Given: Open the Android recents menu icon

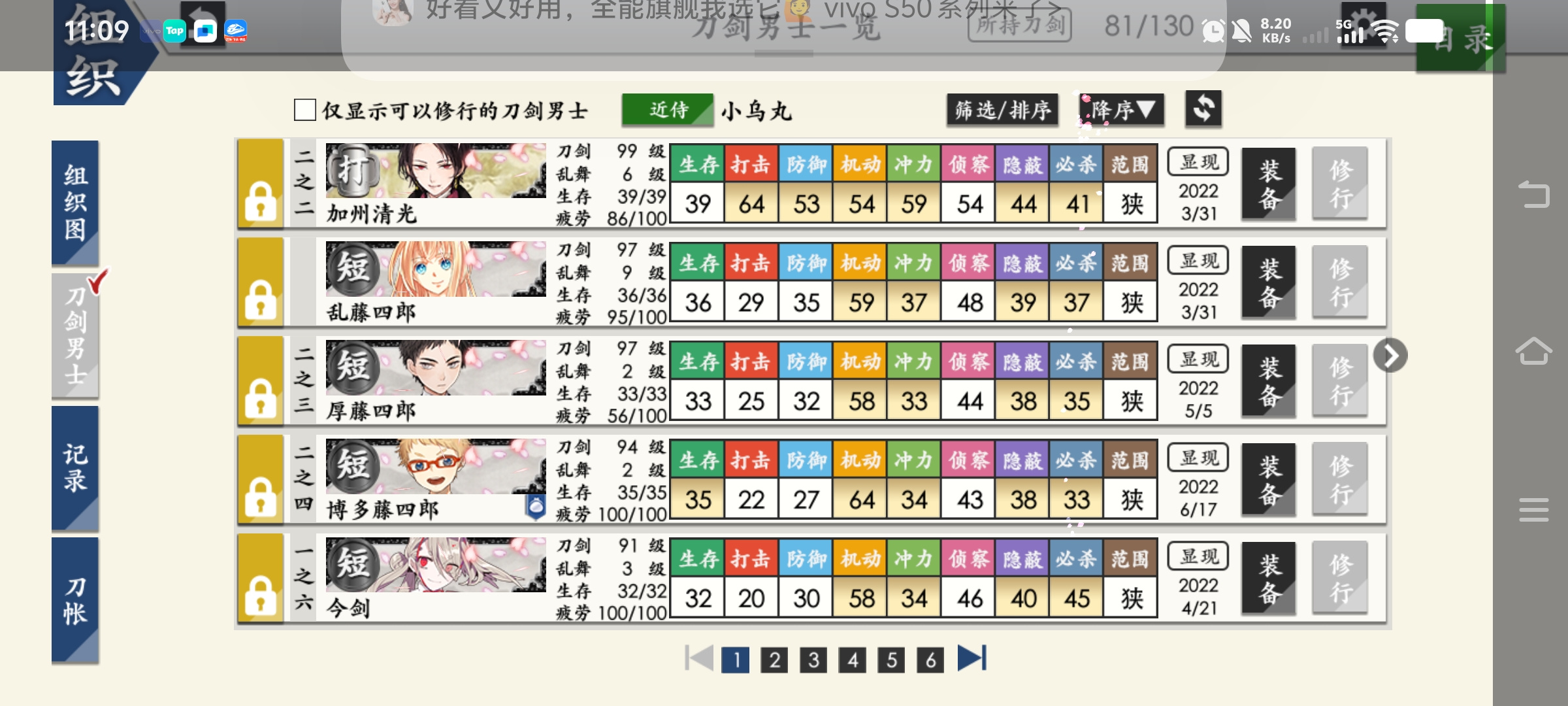Looking at the screenshot, I should click(x=1533, y=509).
